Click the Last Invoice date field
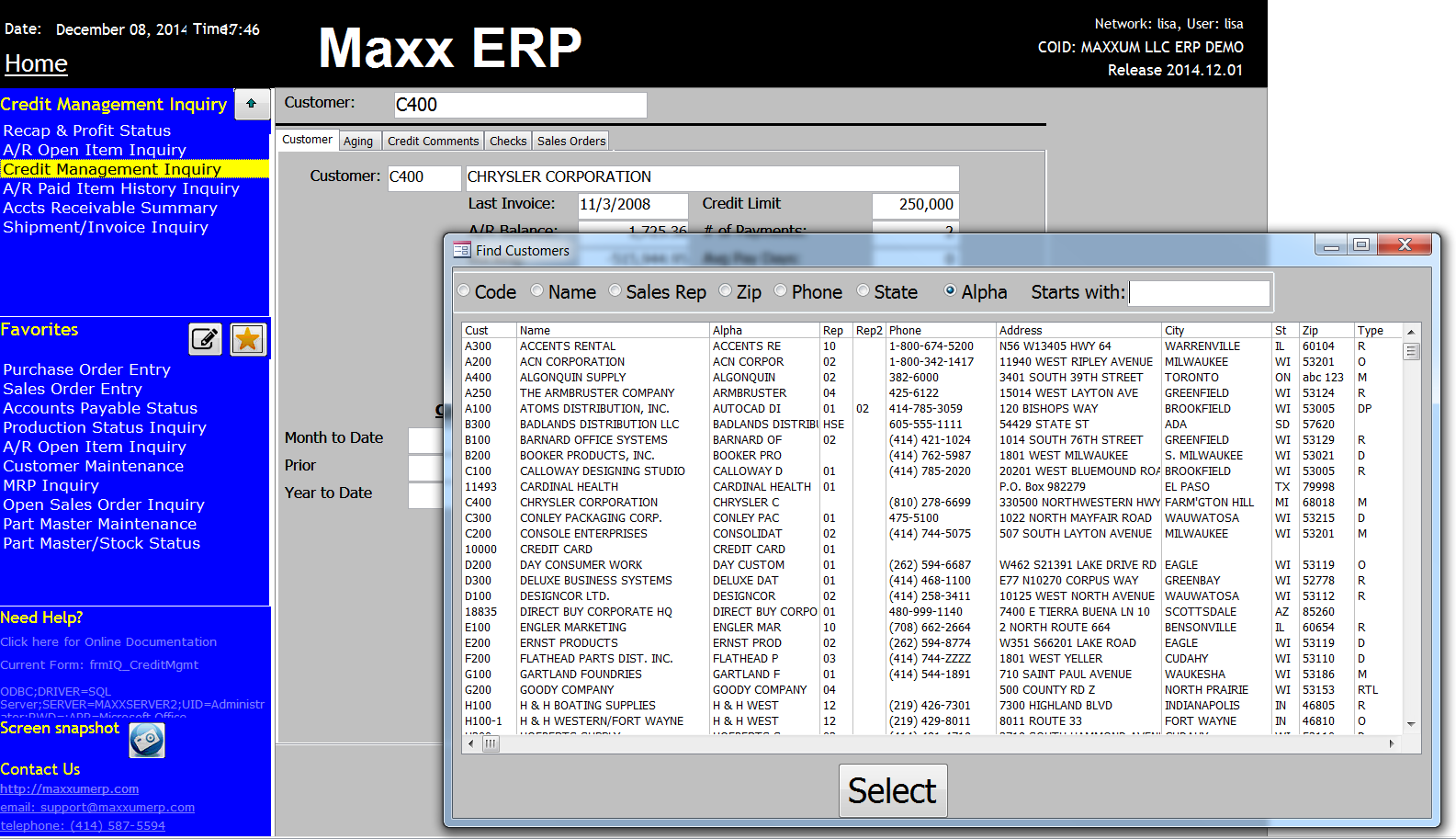 pyautogui.click(x=633, y=205)
